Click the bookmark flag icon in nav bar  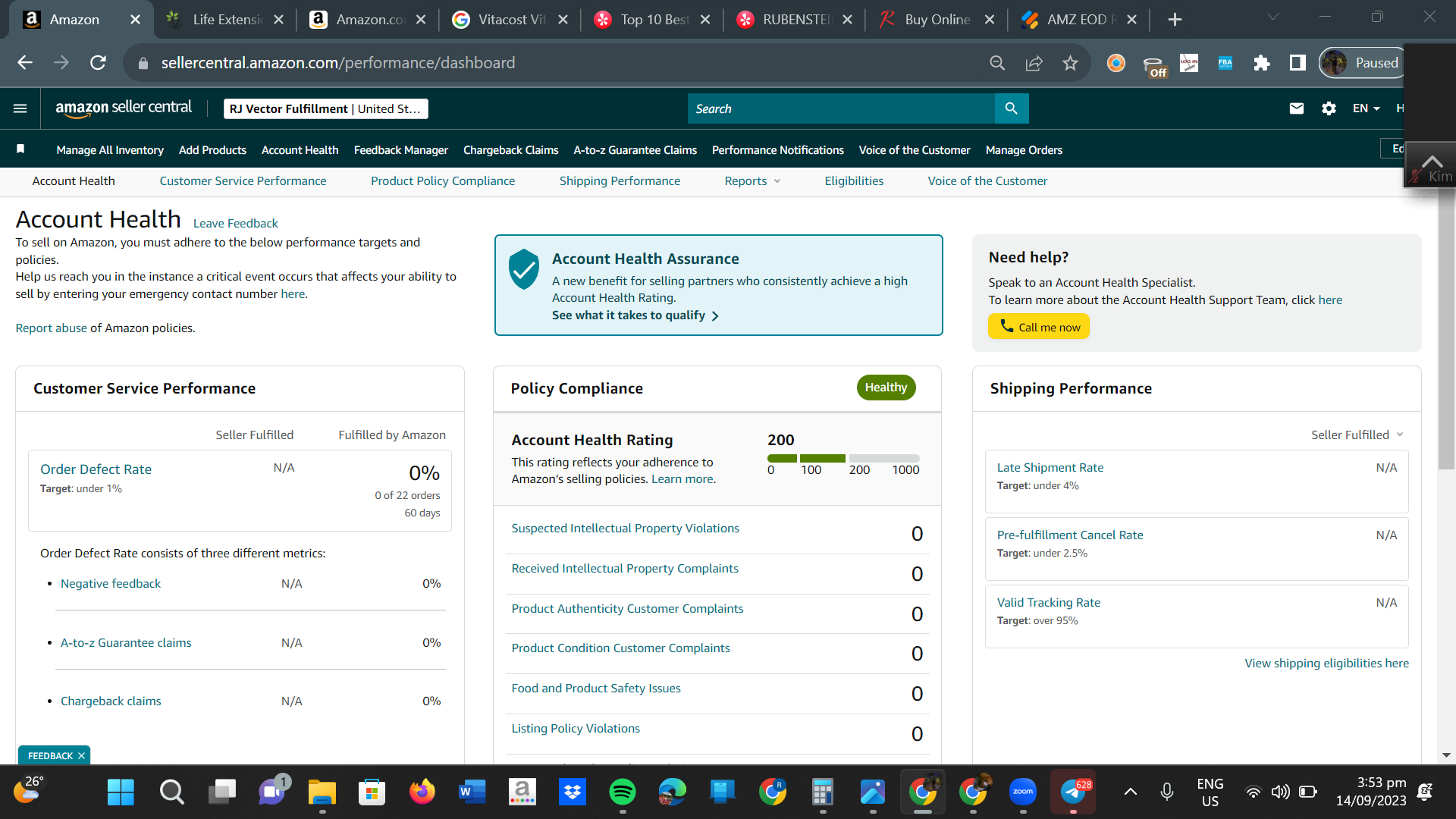tap(20, 149)
